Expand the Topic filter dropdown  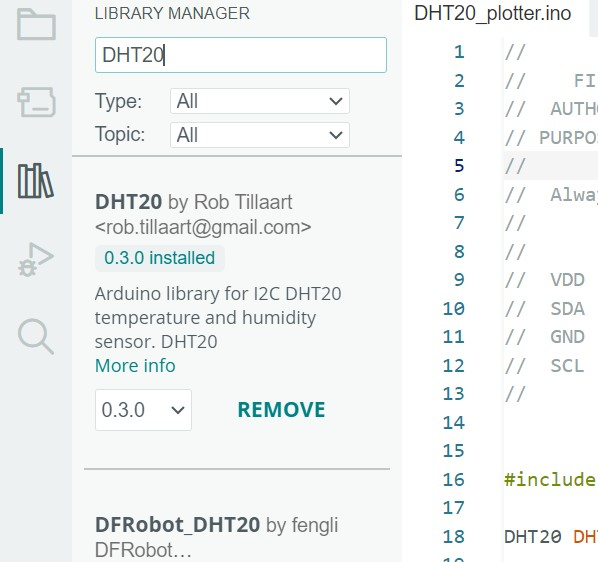click(260, 135)
